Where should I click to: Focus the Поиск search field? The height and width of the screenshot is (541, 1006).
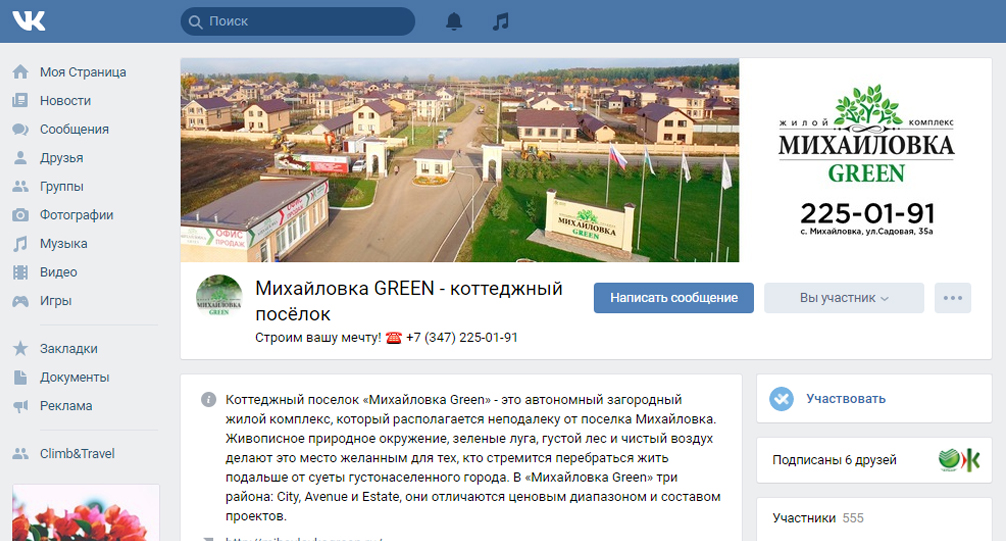click(x=298, y=21)
